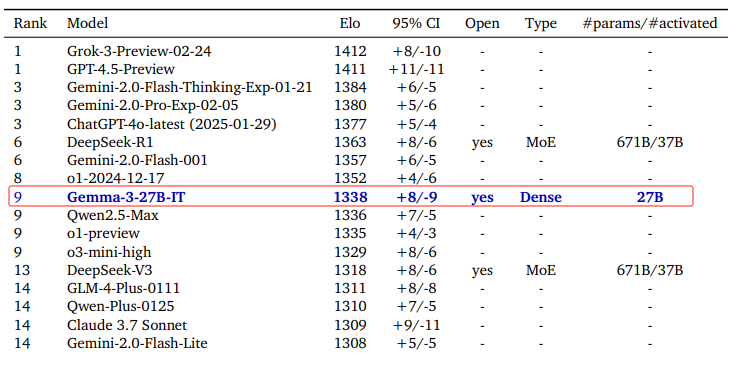The height and width of the screenshot is (365, 736).
Task: Click the Open column header
Action: tap(483, 23)
